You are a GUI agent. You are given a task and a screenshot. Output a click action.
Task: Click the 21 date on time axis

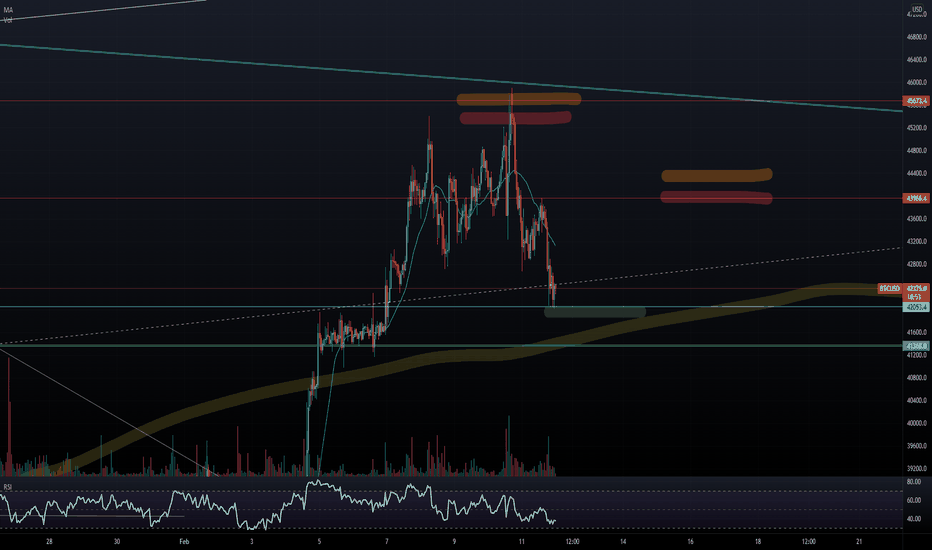859,542
